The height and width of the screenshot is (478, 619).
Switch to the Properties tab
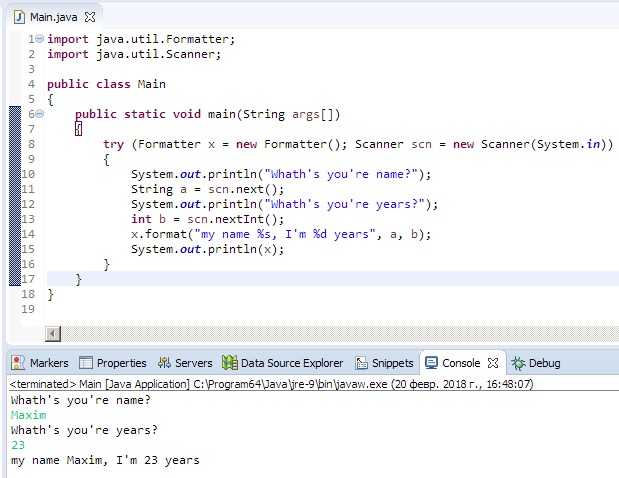113,363
